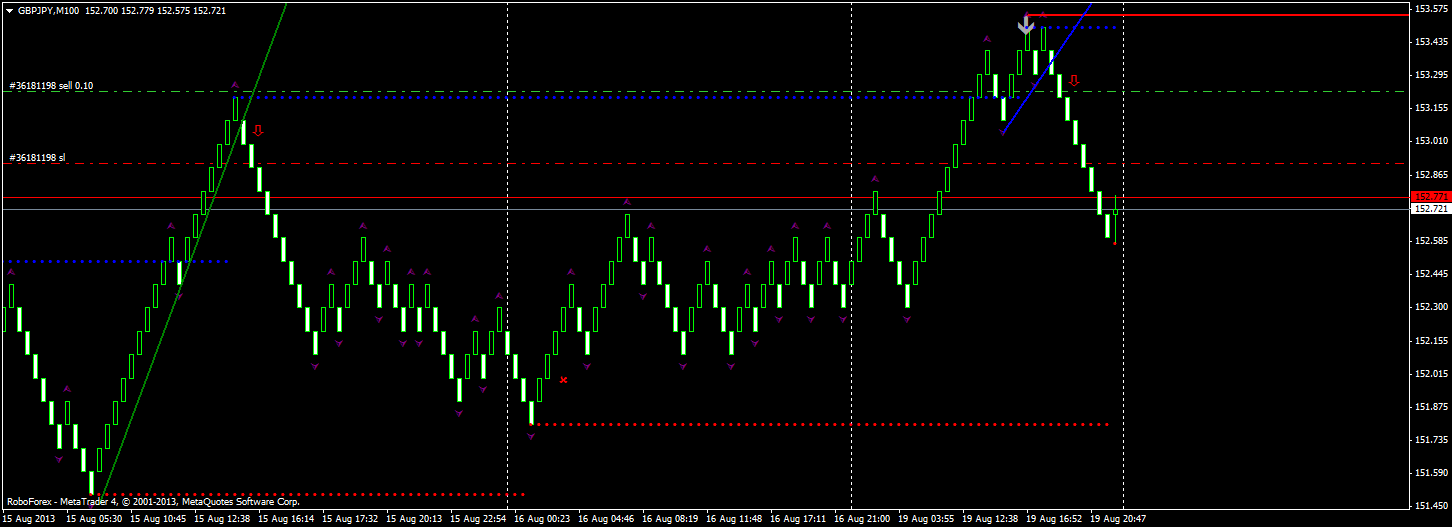Viewport: 1452px width, 527px height.
Task: Click the '15 Aug 2013' date label
Action: [x=30, y=519]
